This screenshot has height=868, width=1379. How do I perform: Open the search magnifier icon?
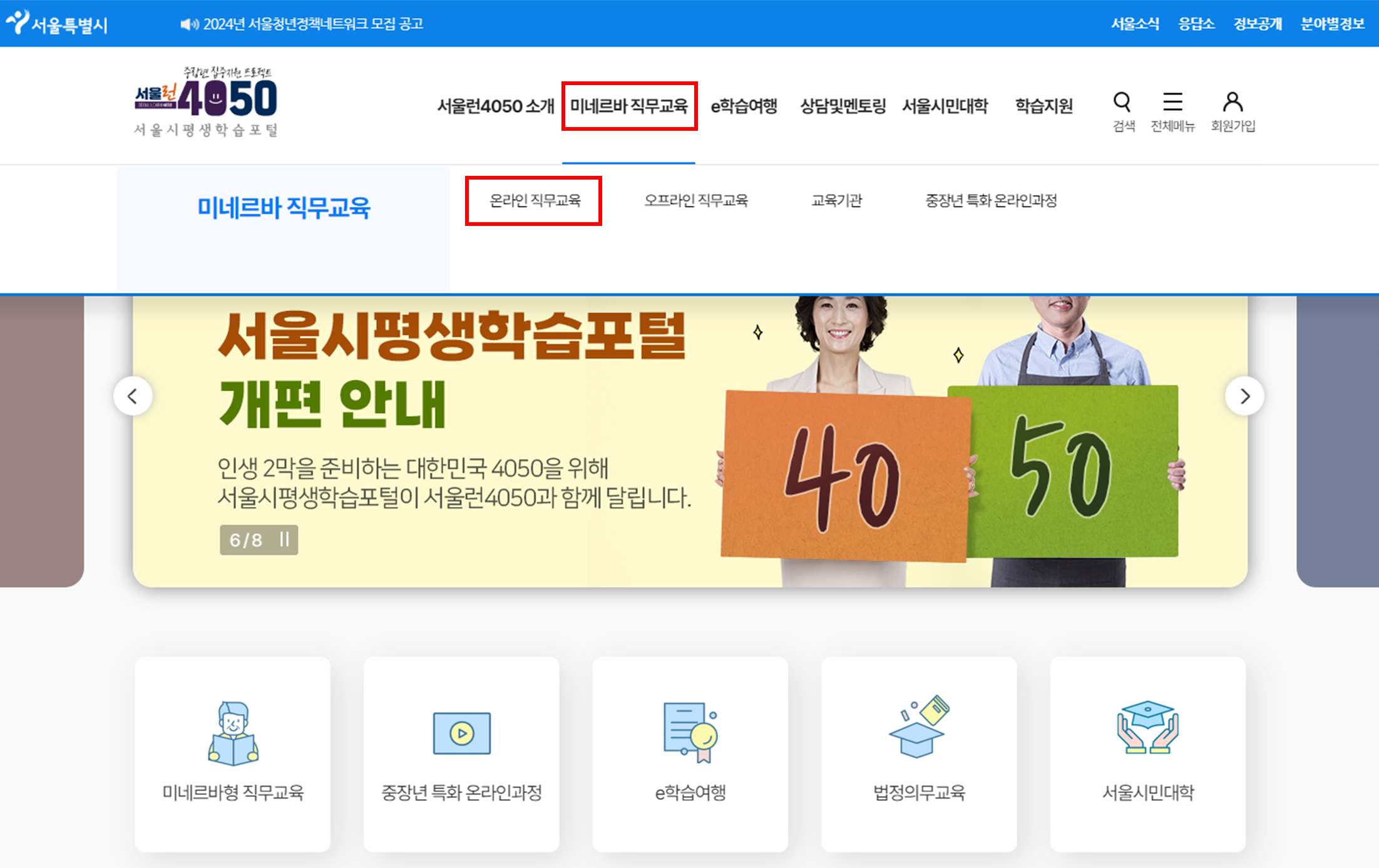[x=1122, y=103]
